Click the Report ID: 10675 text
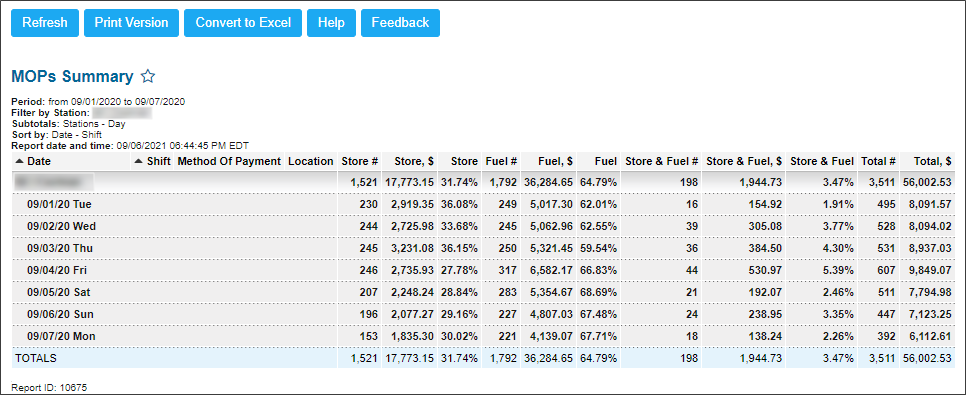 pos(49,388)
